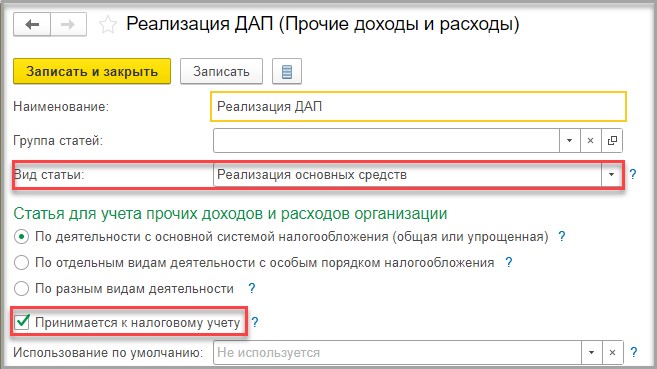The width and height of the screenshot is (657, 369).
Task: Open help for особым порядком налогообложения option
Action: point(509,263)
